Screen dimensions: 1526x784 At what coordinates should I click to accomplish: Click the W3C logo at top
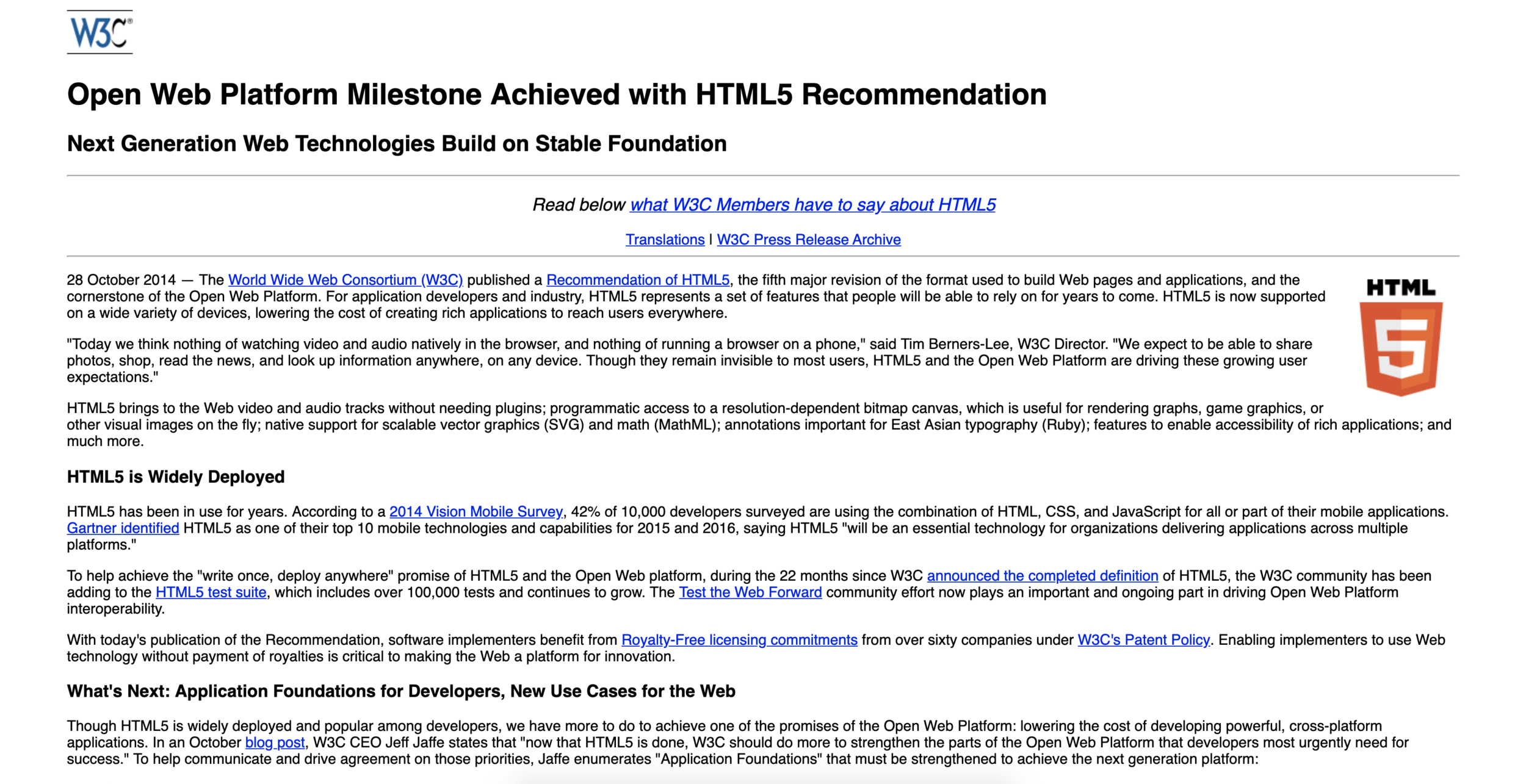[x=99, y=32]
